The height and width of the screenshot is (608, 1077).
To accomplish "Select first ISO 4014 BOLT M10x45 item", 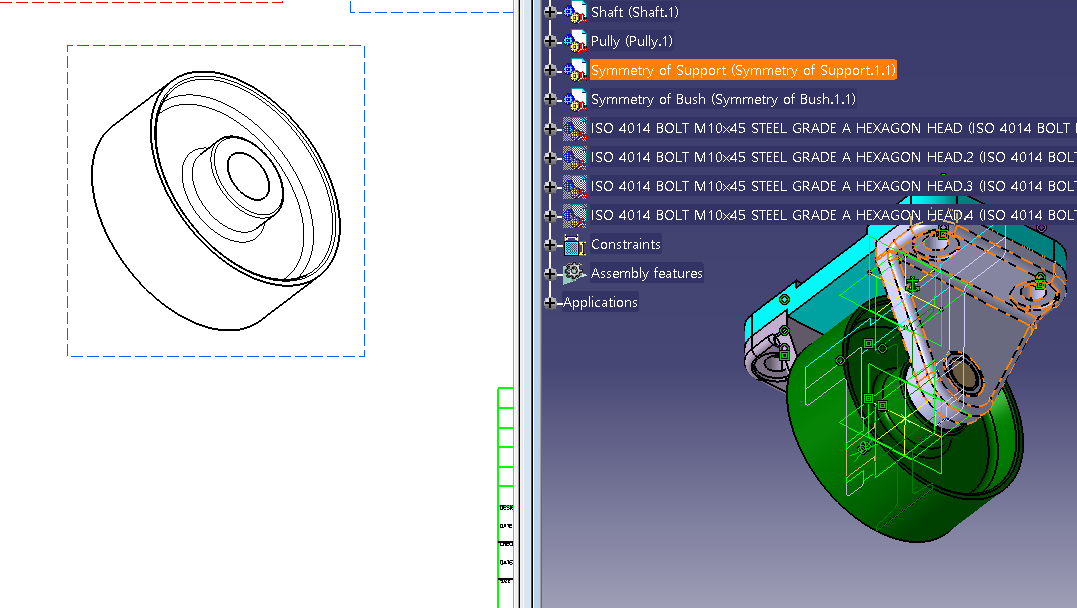I will click(x=833, y=128).
